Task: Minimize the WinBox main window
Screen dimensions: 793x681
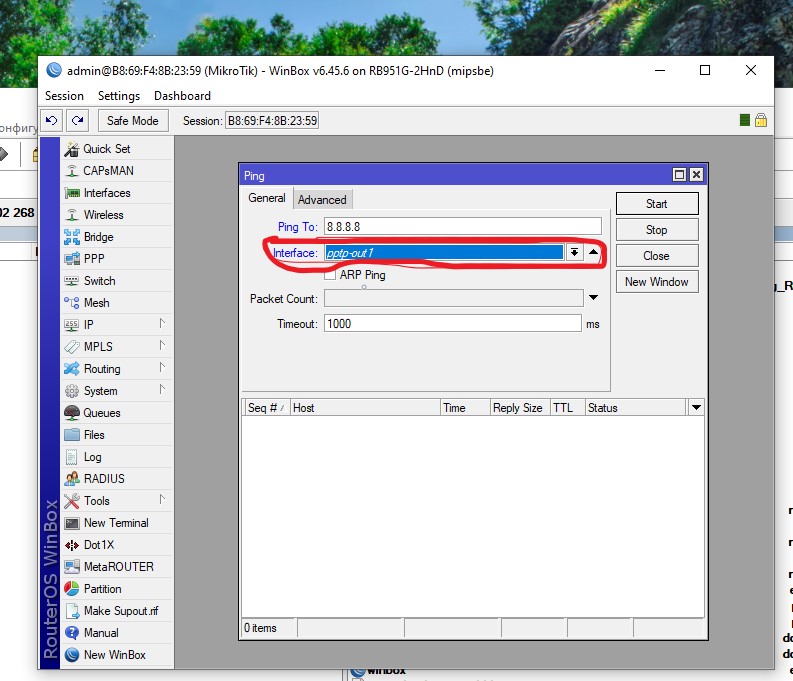Action: tap(659, 70)
